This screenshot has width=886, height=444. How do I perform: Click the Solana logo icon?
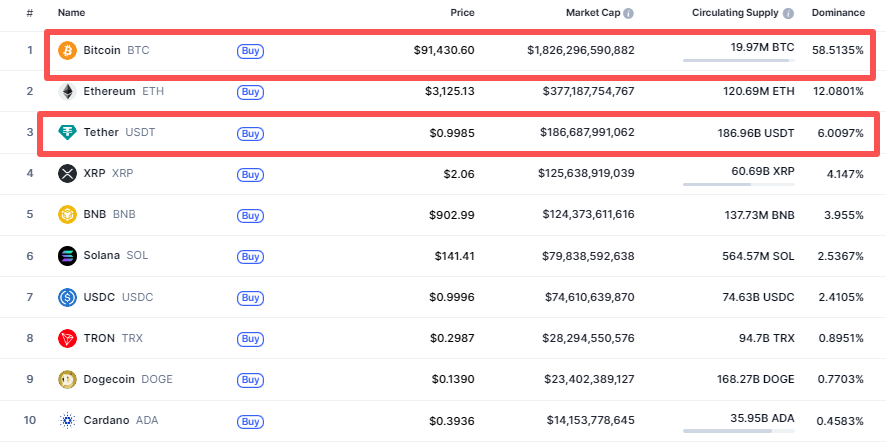click(x=67, y=256)
